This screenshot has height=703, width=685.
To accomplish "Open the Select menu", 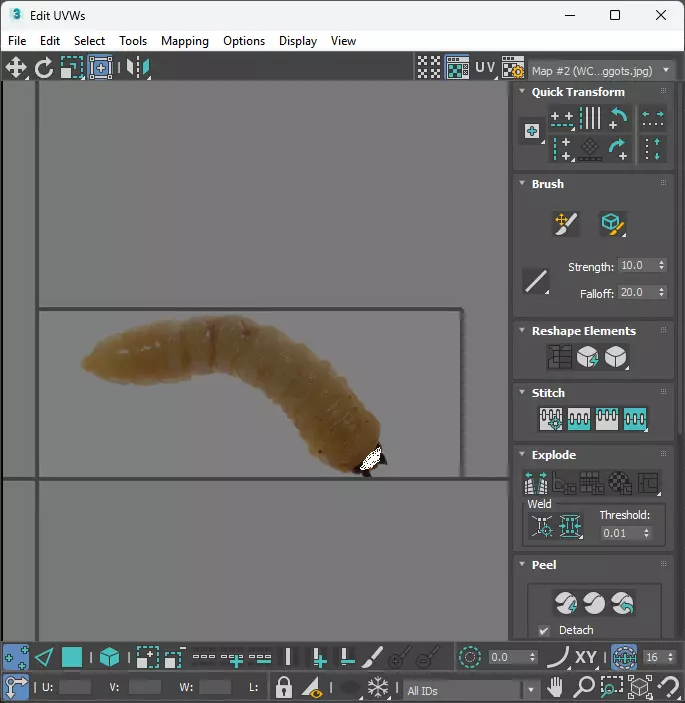I will [x=89, y=41].
